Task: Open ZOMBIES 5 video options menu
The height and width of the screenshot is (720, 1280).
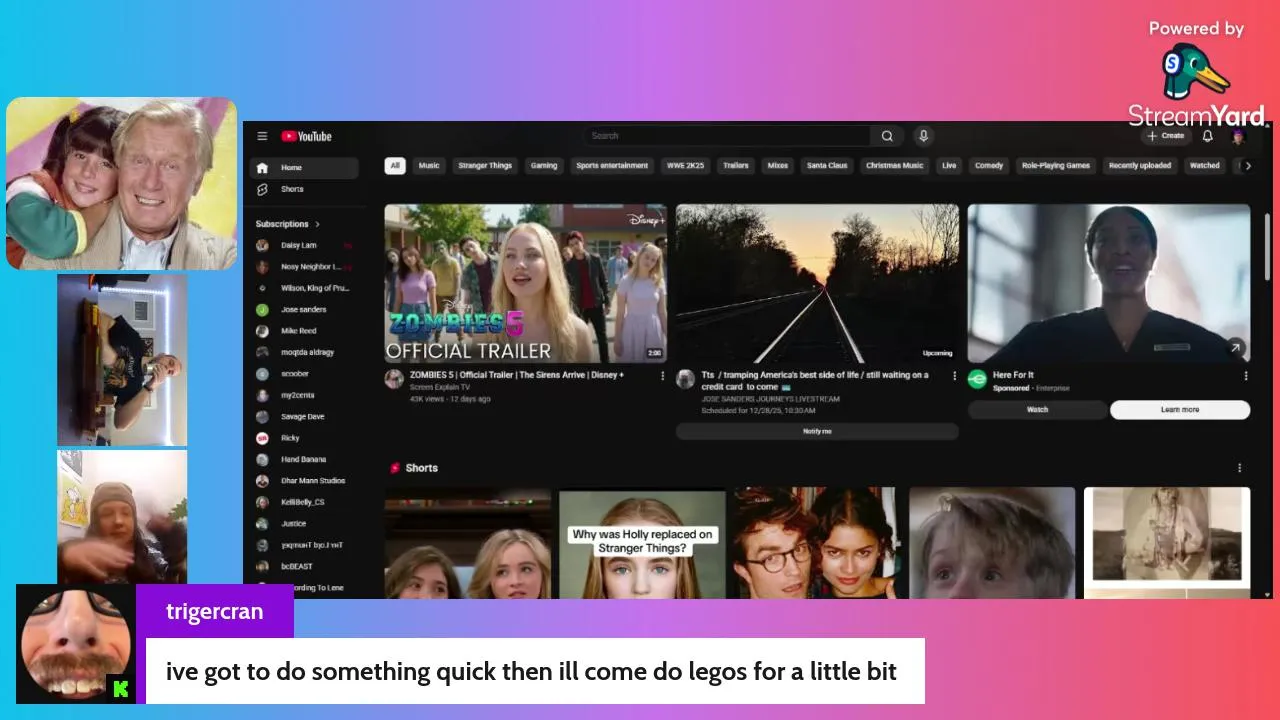Action: click(x=662, y=376)
